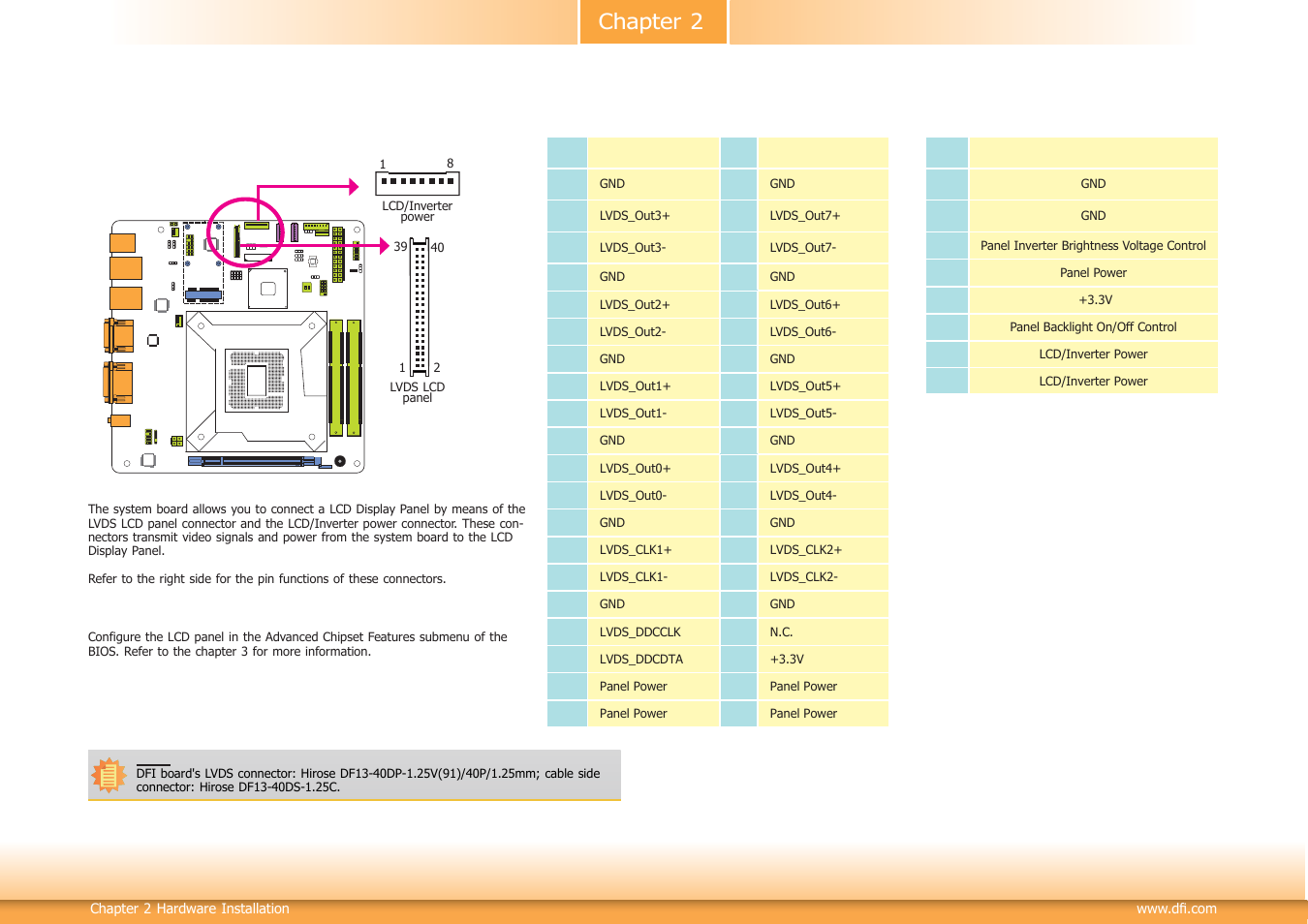This screenshot has height=924, width=1308.
Task: Select Panel Backlight On/Off Control cell
Action: click(x=1094, y=327)
